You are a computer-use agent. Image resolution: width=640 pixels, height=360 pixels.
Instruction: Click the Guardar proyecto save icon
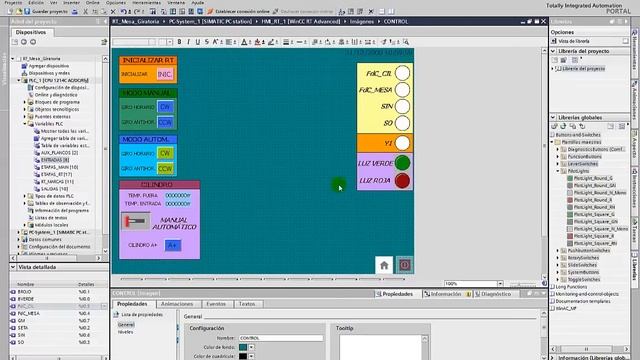point(27,11)
